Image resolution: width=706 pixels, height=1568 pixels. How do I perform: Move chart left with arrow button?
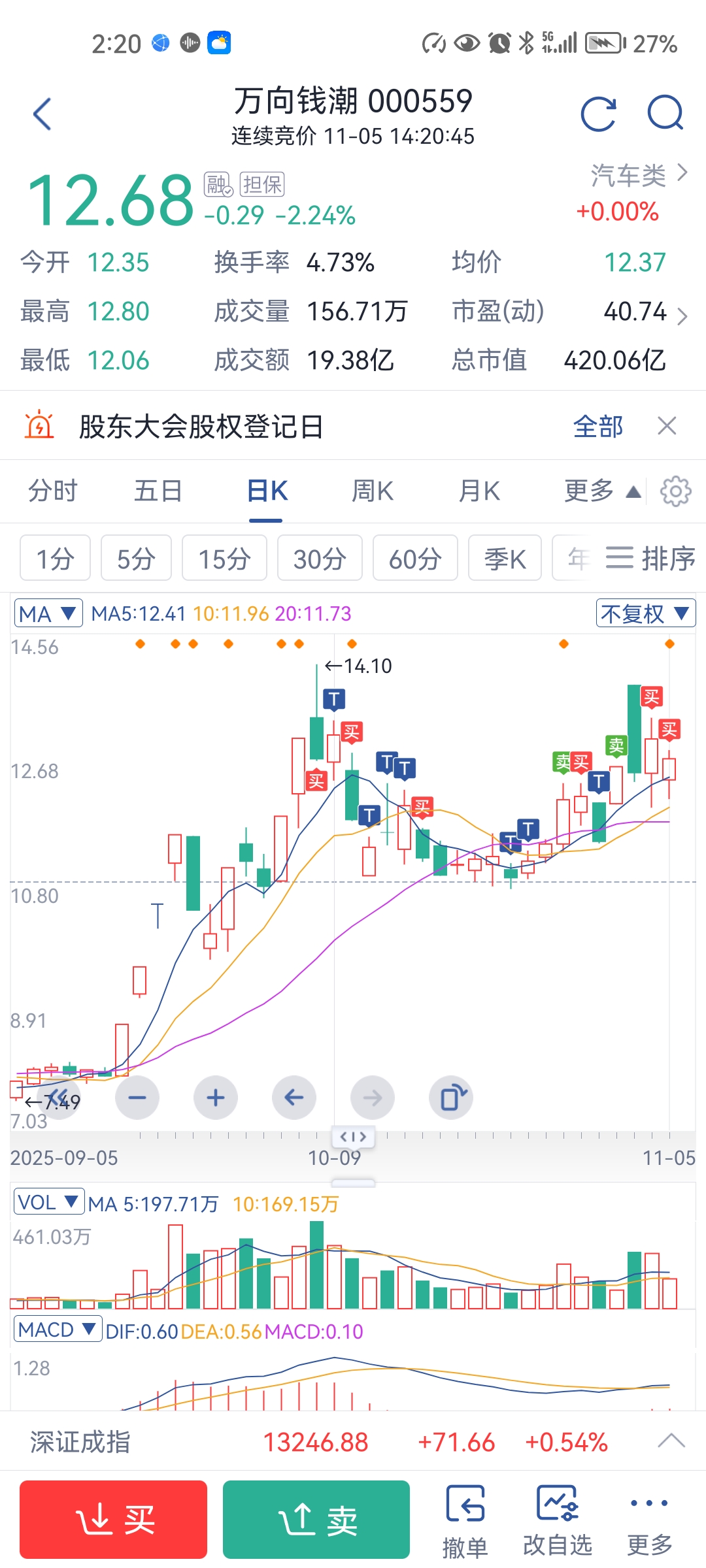294,1098
